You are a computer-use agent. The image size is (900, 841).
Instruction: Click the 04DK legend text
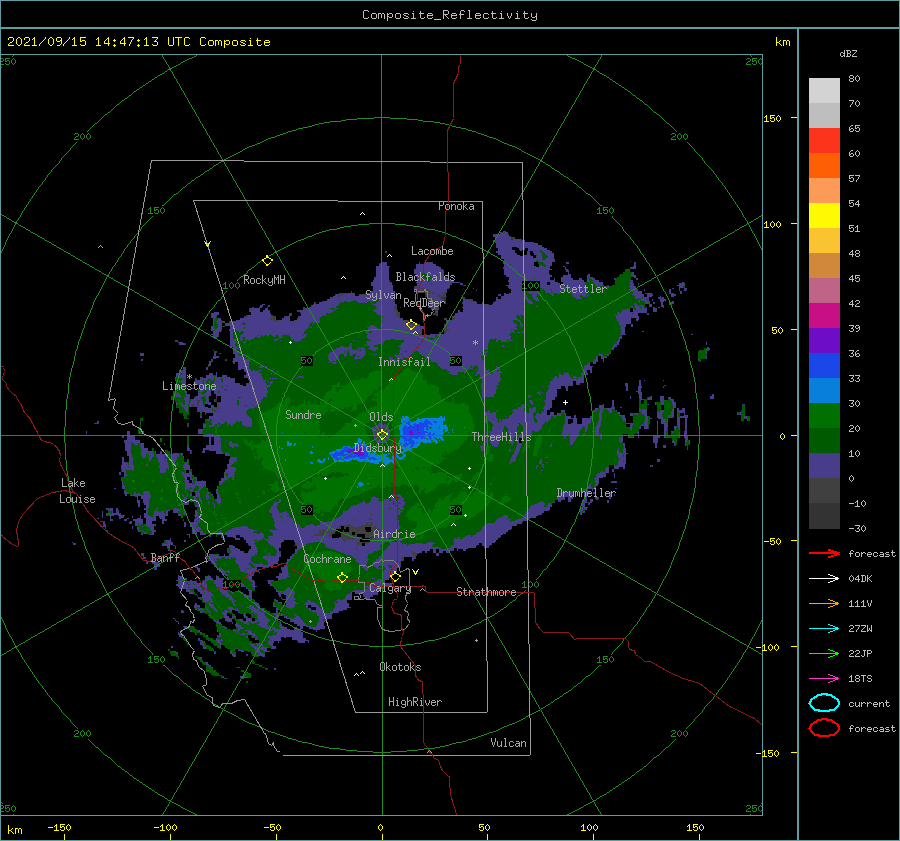(x=860, y=579)
